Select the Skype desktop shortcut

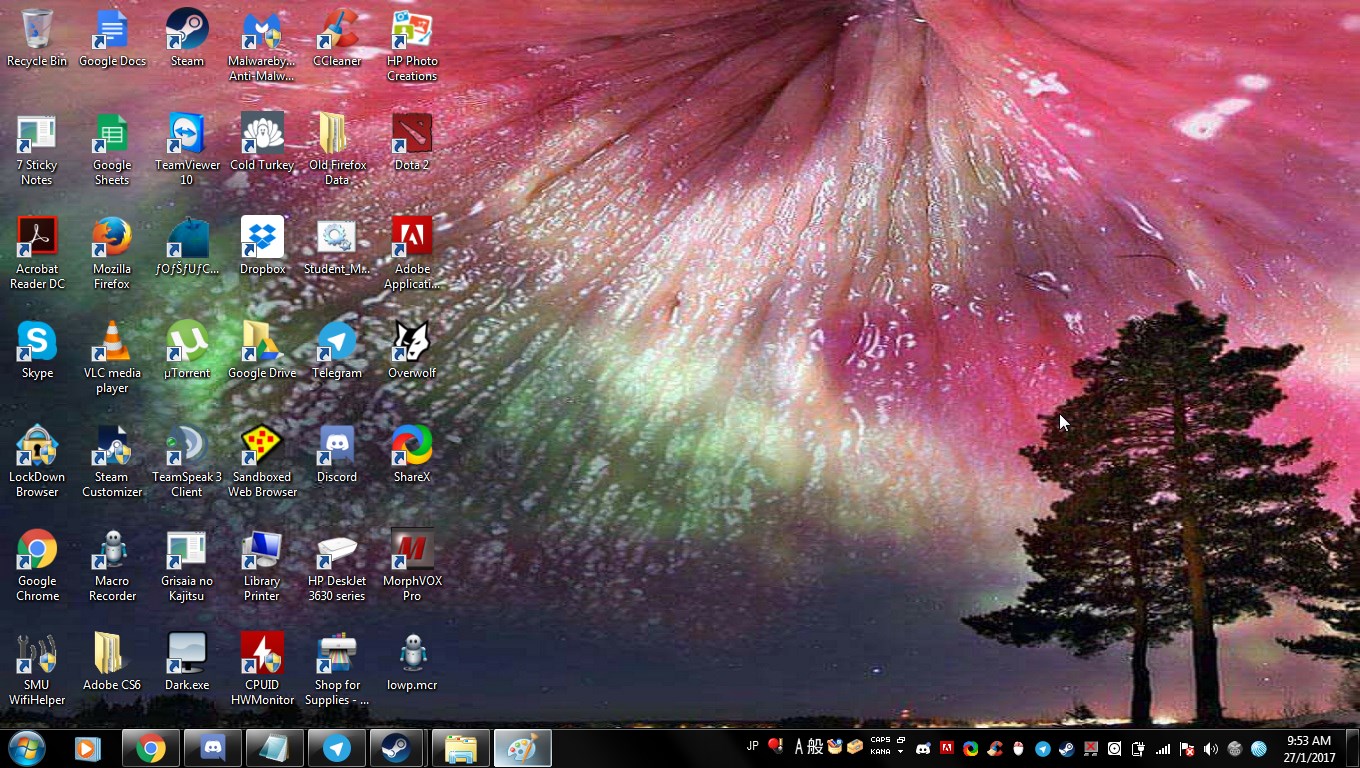click(x=37, y=351)
